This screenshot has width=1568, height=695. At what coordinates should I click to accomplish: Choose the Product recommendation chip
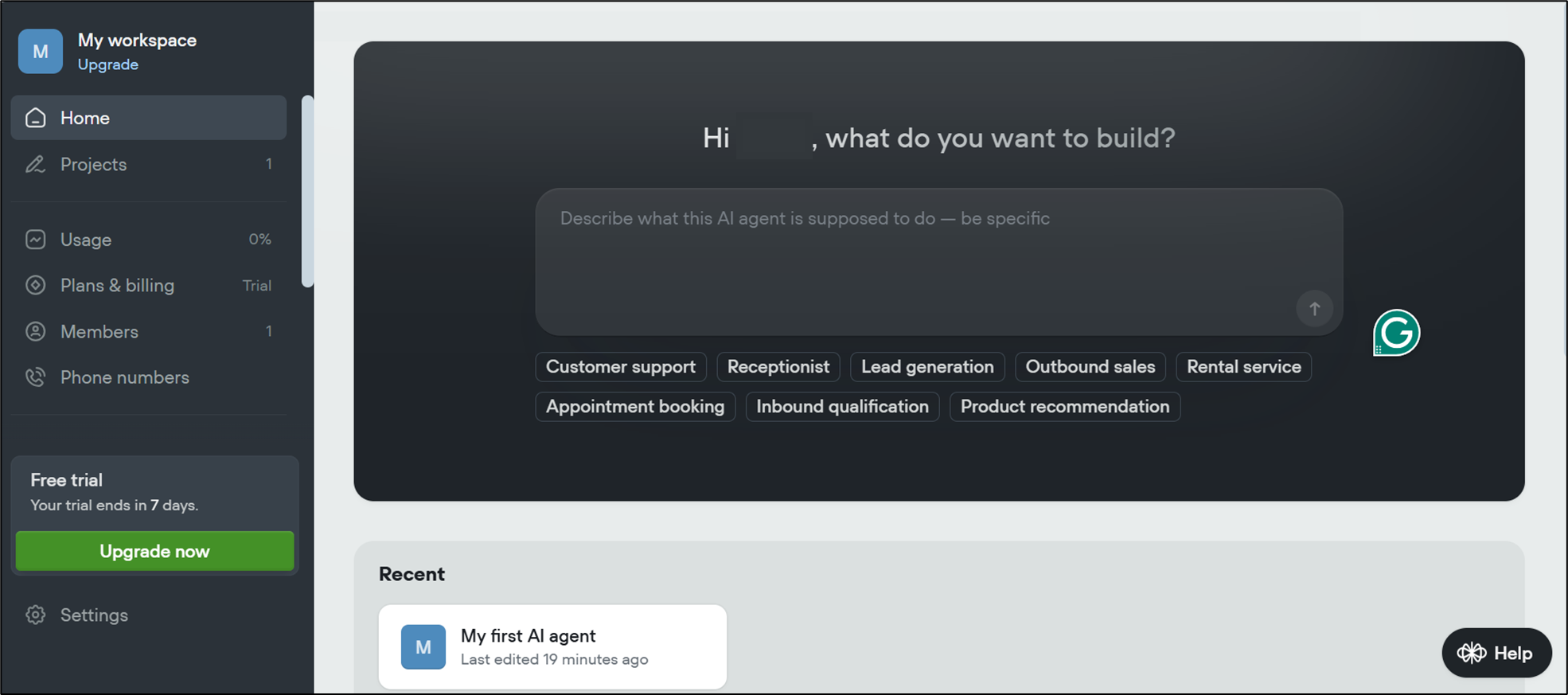(x=1064, y=407)
